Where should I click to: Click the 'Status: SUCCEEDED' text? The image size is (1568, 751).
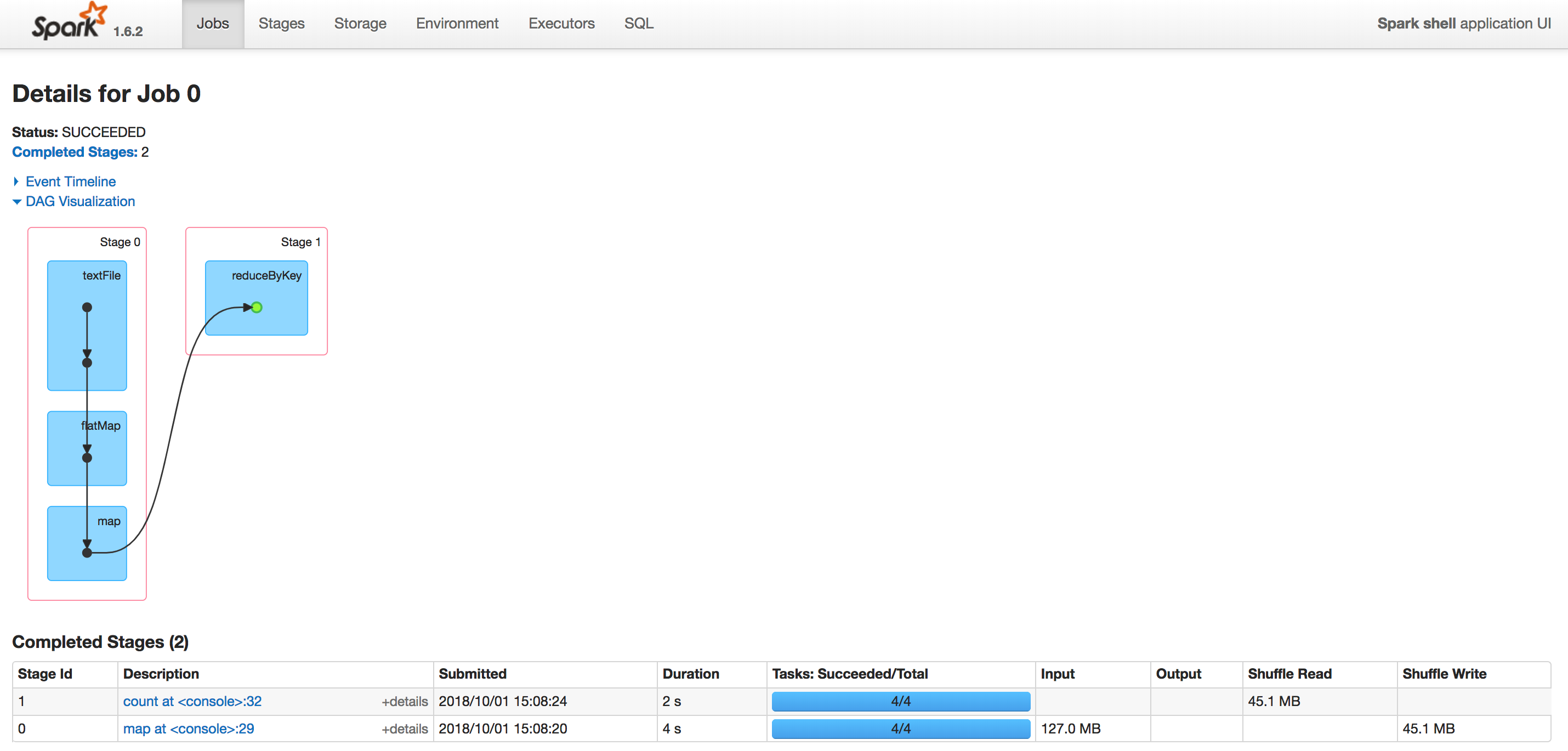(78, 132)
